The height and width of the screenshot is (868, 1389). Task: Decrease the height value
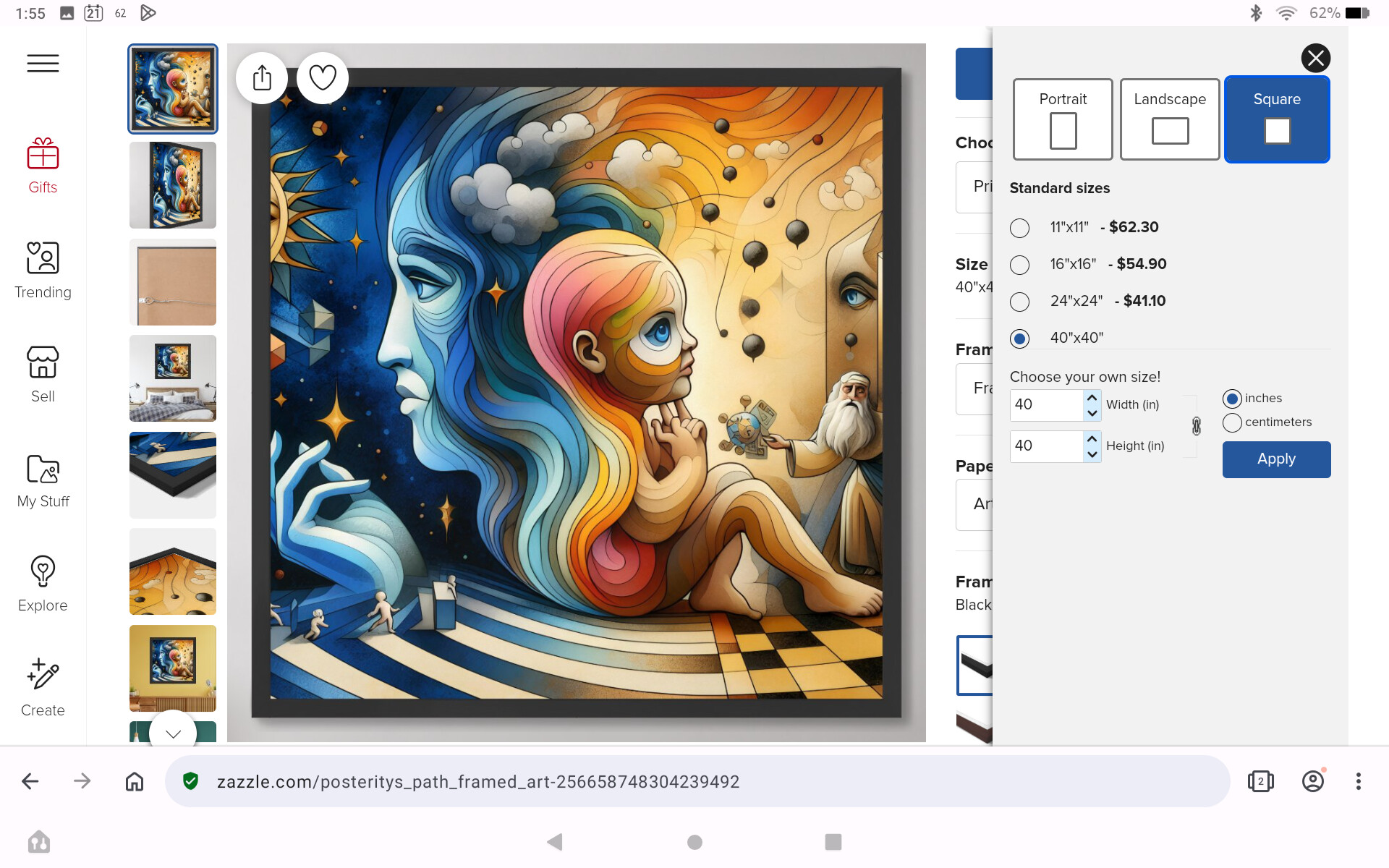(x=1092, y=454)
